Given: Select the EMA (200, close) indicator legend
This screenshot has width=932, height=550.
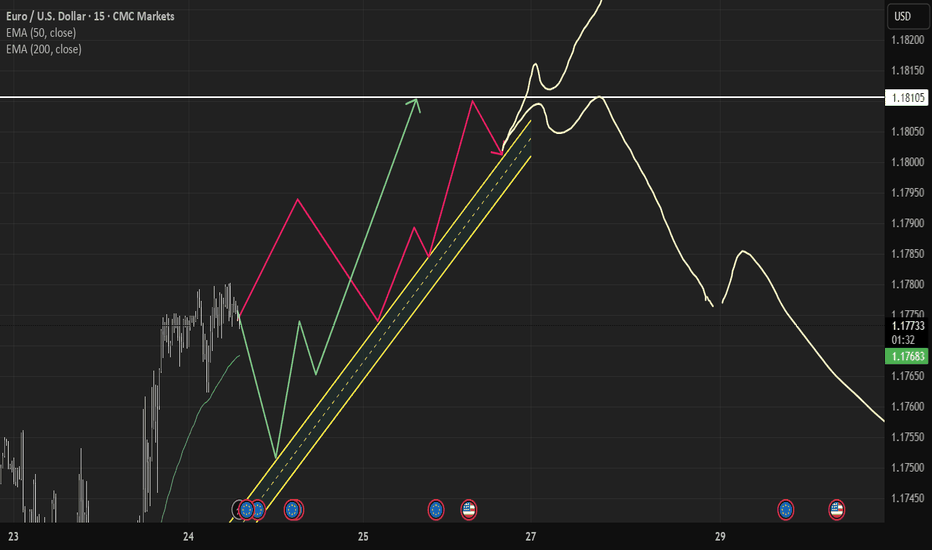Looking at the screenshot, I should (x=44, y=49).
